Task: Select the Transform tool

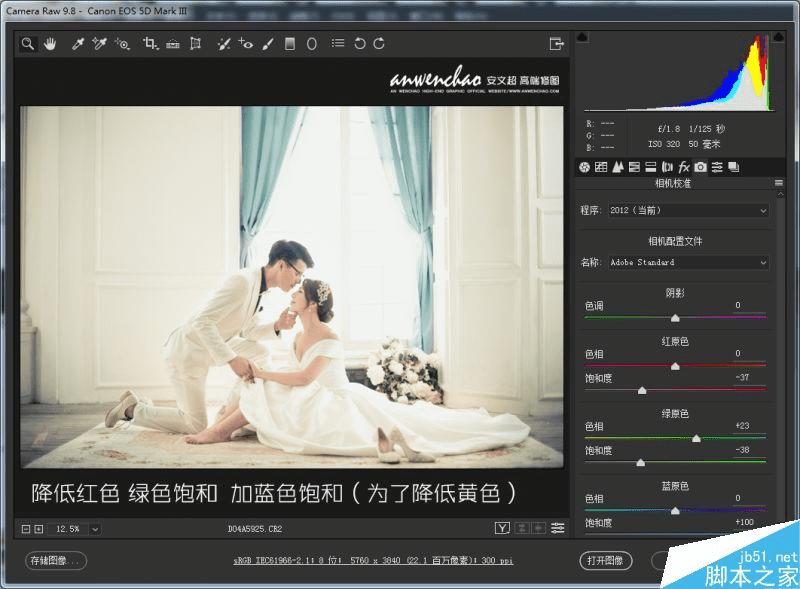Action: (x=195, y=44)
